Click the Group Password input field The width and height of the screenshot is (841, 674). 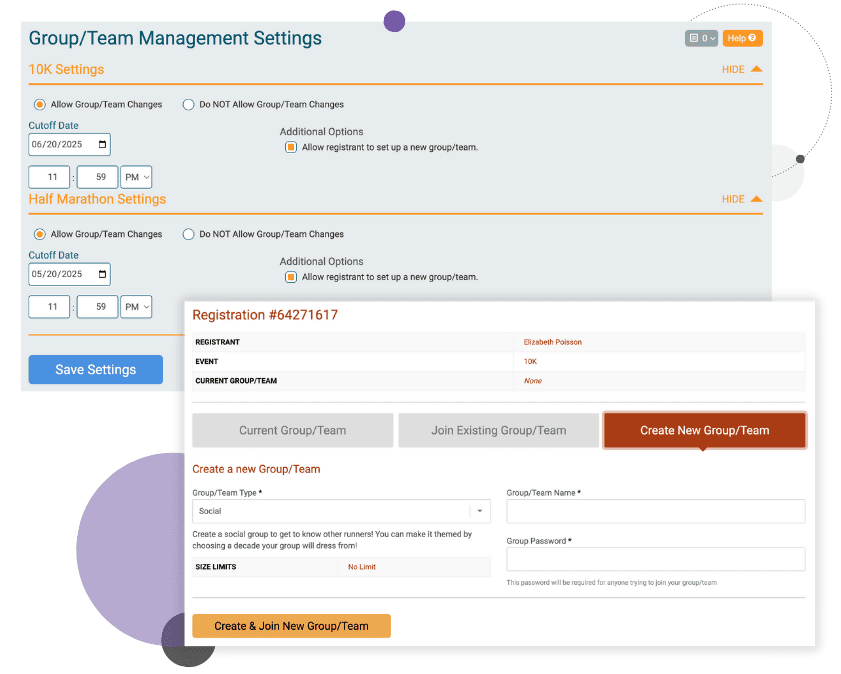coord(655,559)
